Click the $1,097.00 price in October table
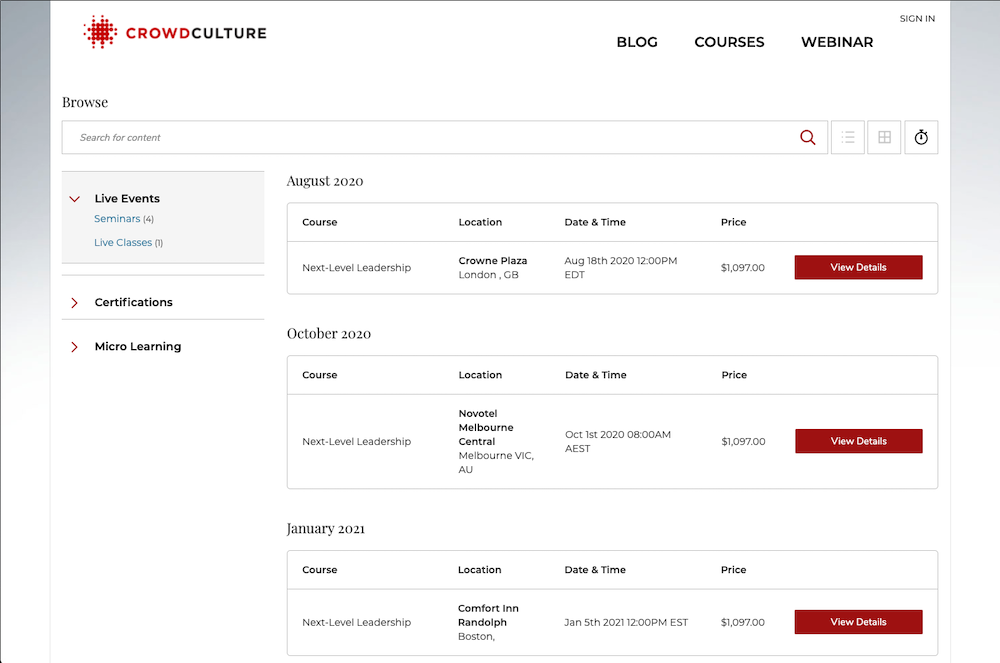This screenshot has width=1000, height=663. [743, 441]
